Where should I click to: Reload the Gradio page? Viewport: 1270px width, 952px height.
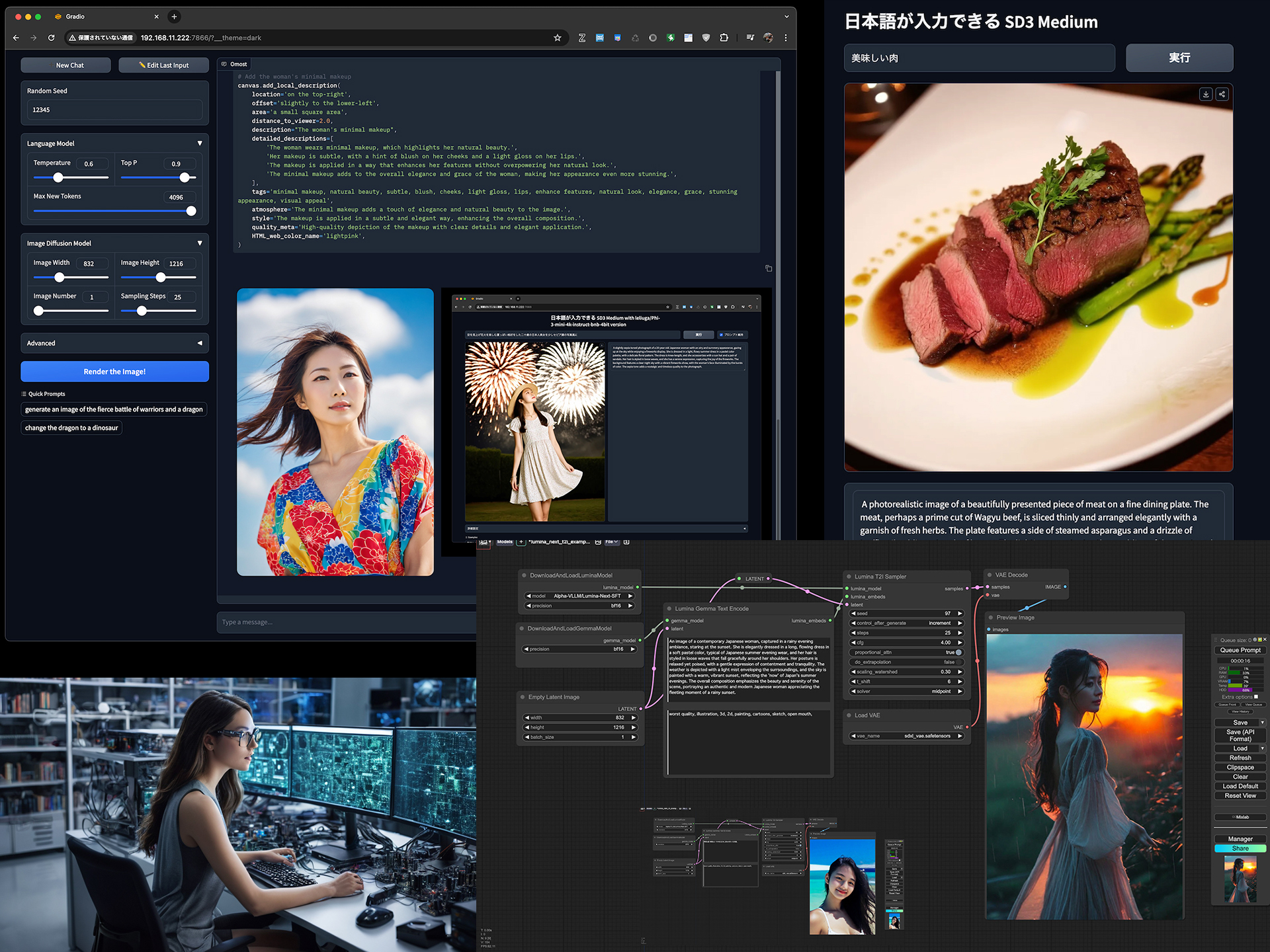click(x=51, y=38)
